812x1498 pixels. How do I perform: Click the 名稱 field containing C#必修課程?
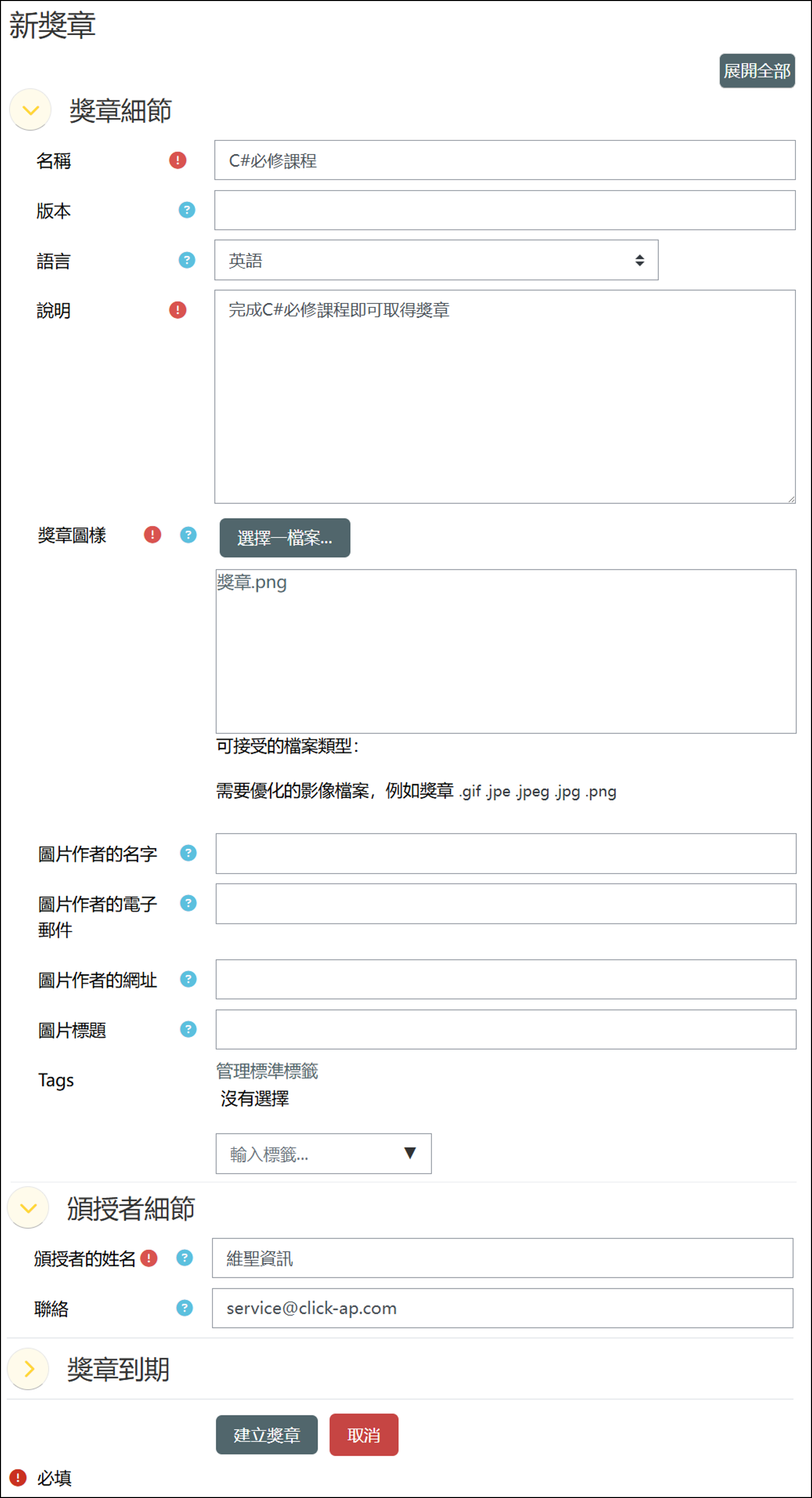(505, 160)
